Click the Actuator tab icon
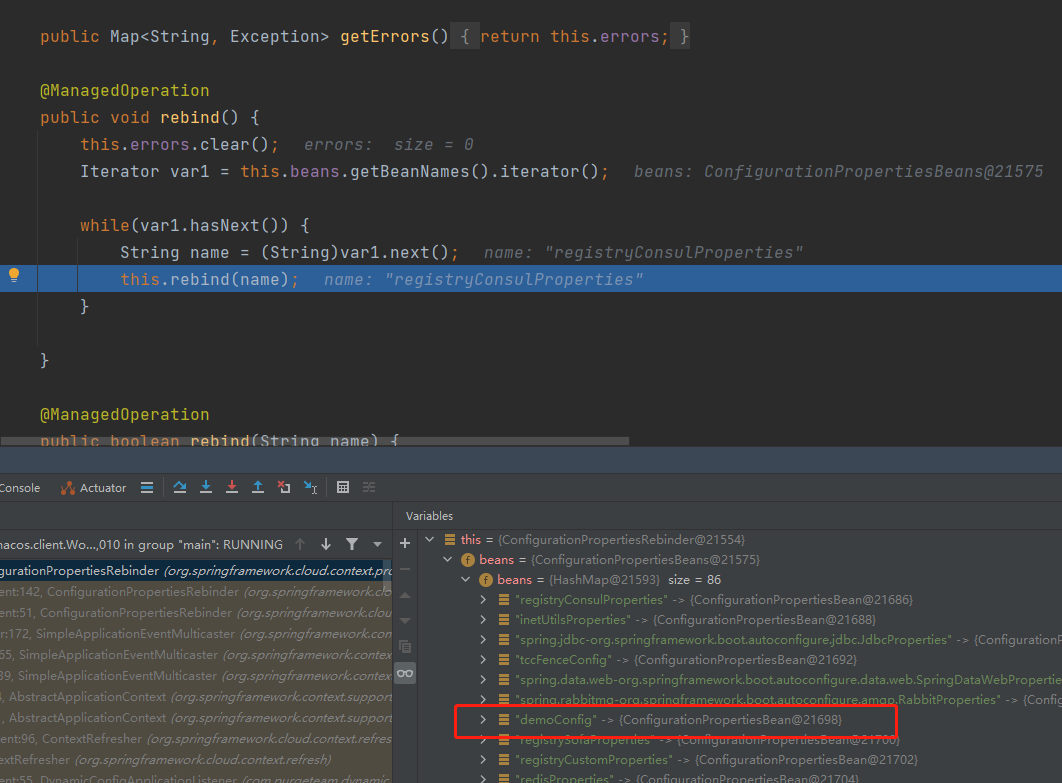1062x783 pixels. [x=68, y=488]
